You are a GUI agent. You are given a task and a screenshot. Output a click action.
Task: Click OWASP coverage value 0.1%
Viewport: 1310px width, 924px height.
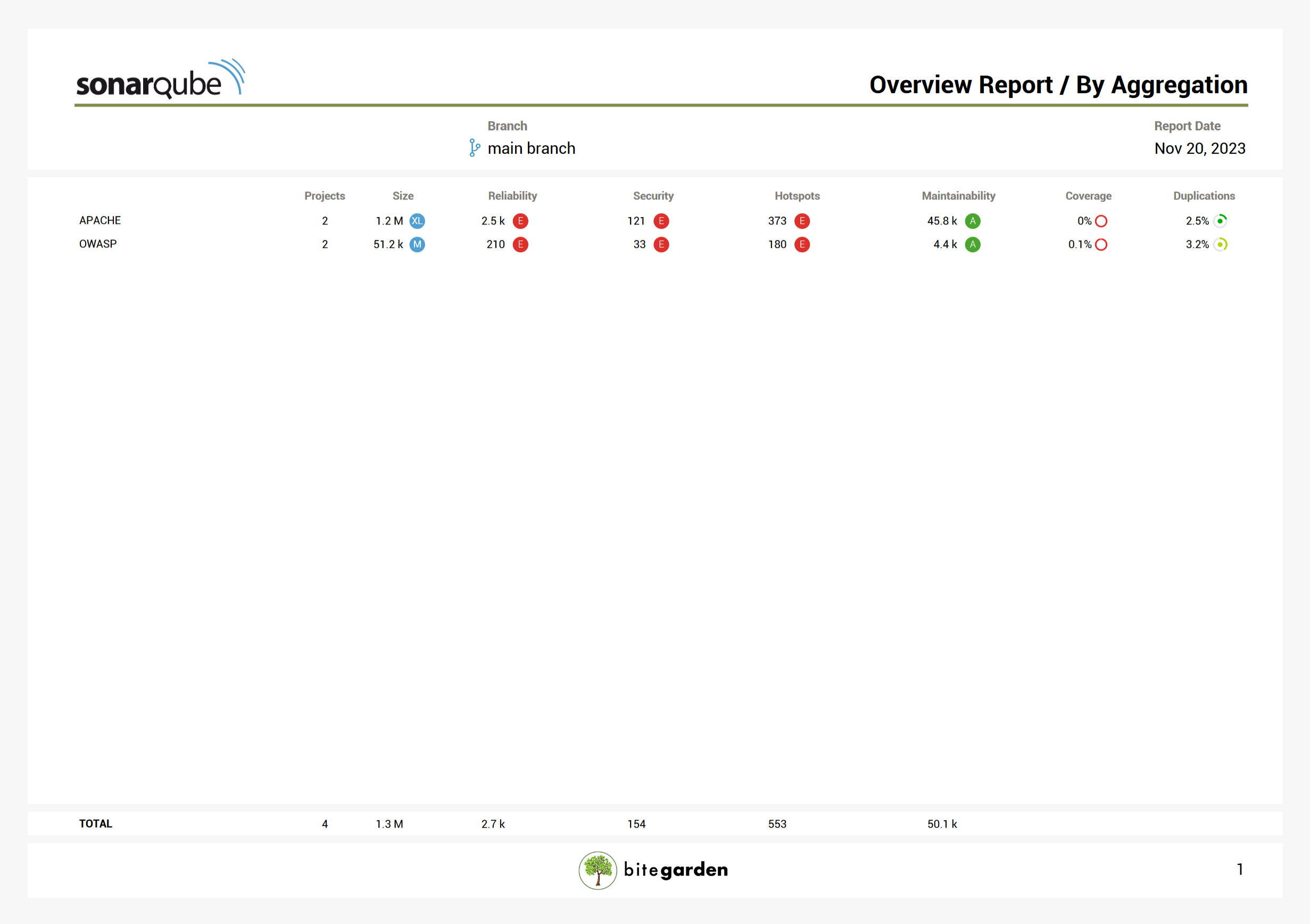(1080, 244)
